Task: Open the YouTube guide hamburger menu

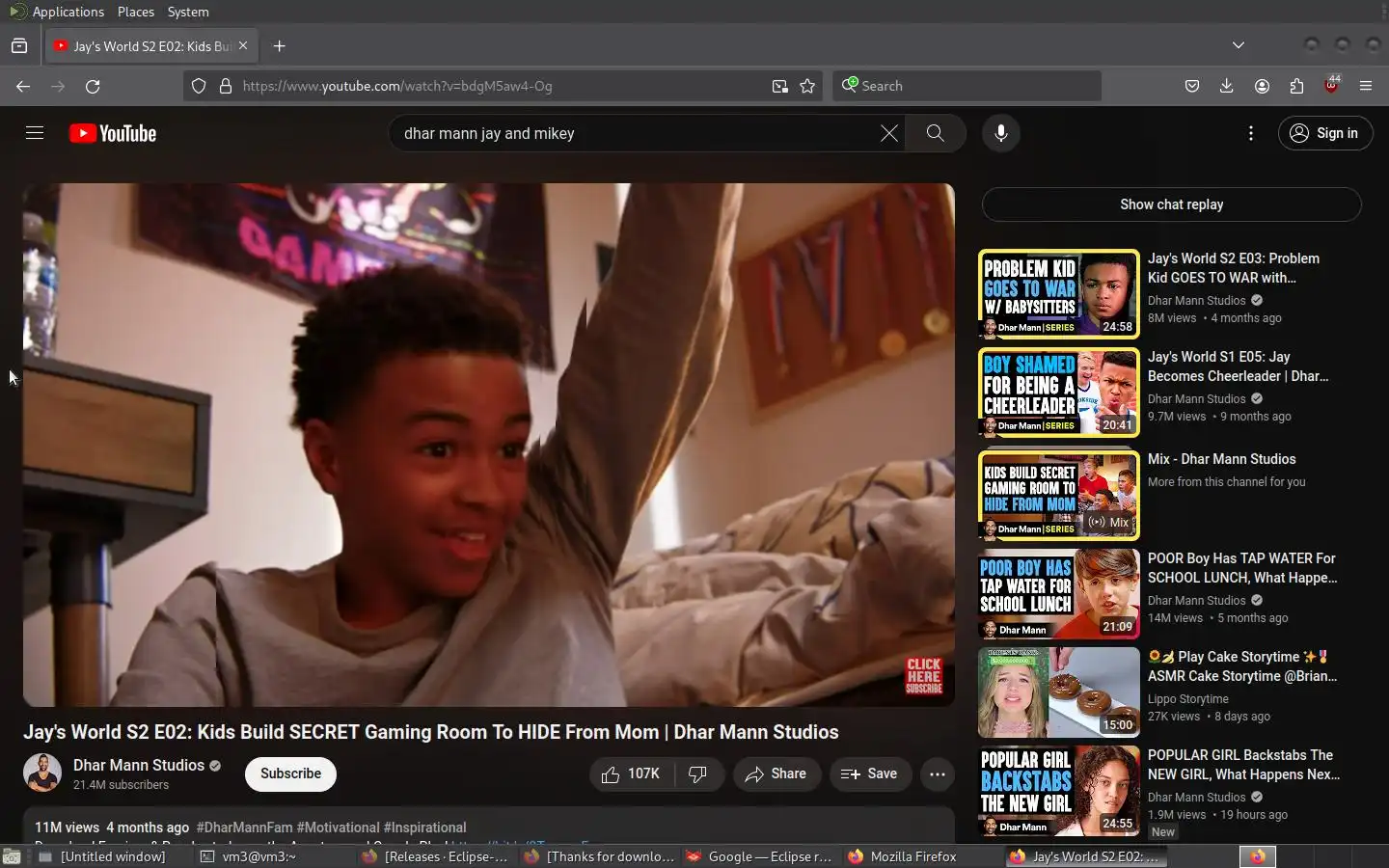Action: click(35, 133)
